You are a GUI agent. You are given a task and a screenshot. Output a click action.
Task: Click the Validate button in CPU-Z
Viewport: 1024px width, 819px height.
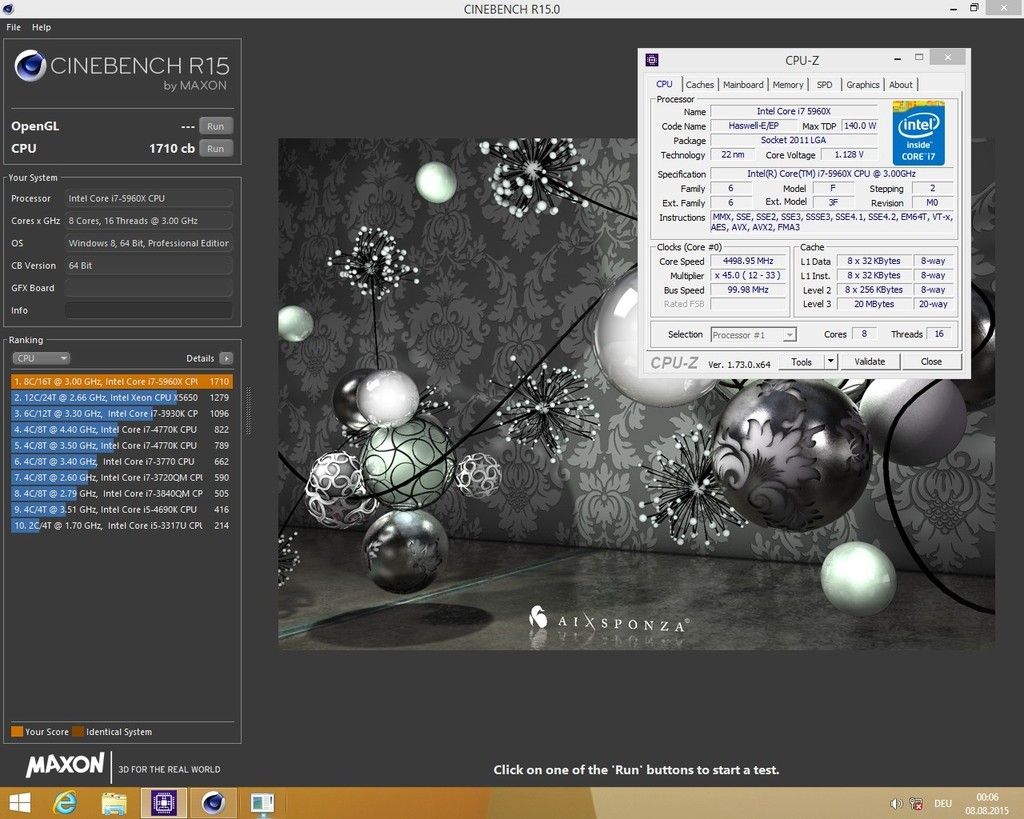point(870,362)
